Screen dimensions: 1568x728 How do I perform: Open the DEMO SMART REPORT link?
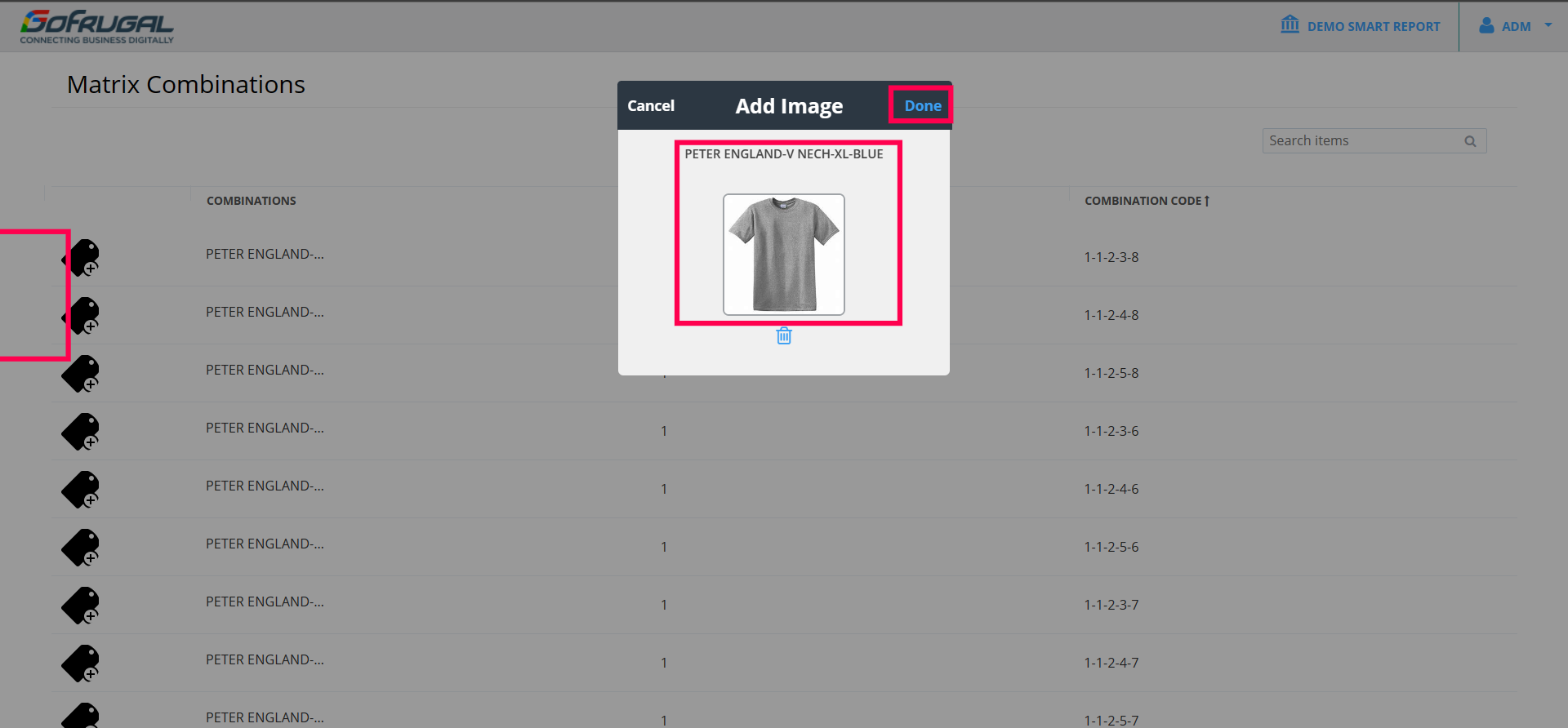click(x=1374, y=27)
